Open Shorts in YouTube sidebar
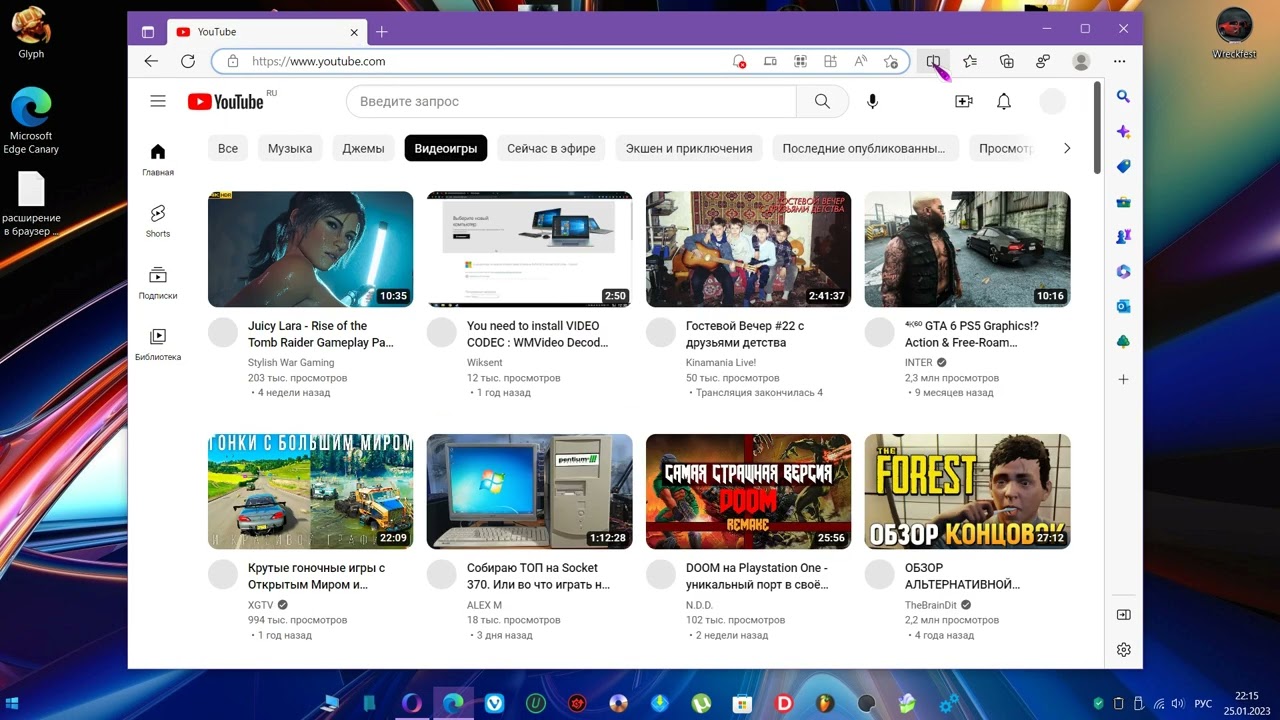 click(x=158, y=221)
